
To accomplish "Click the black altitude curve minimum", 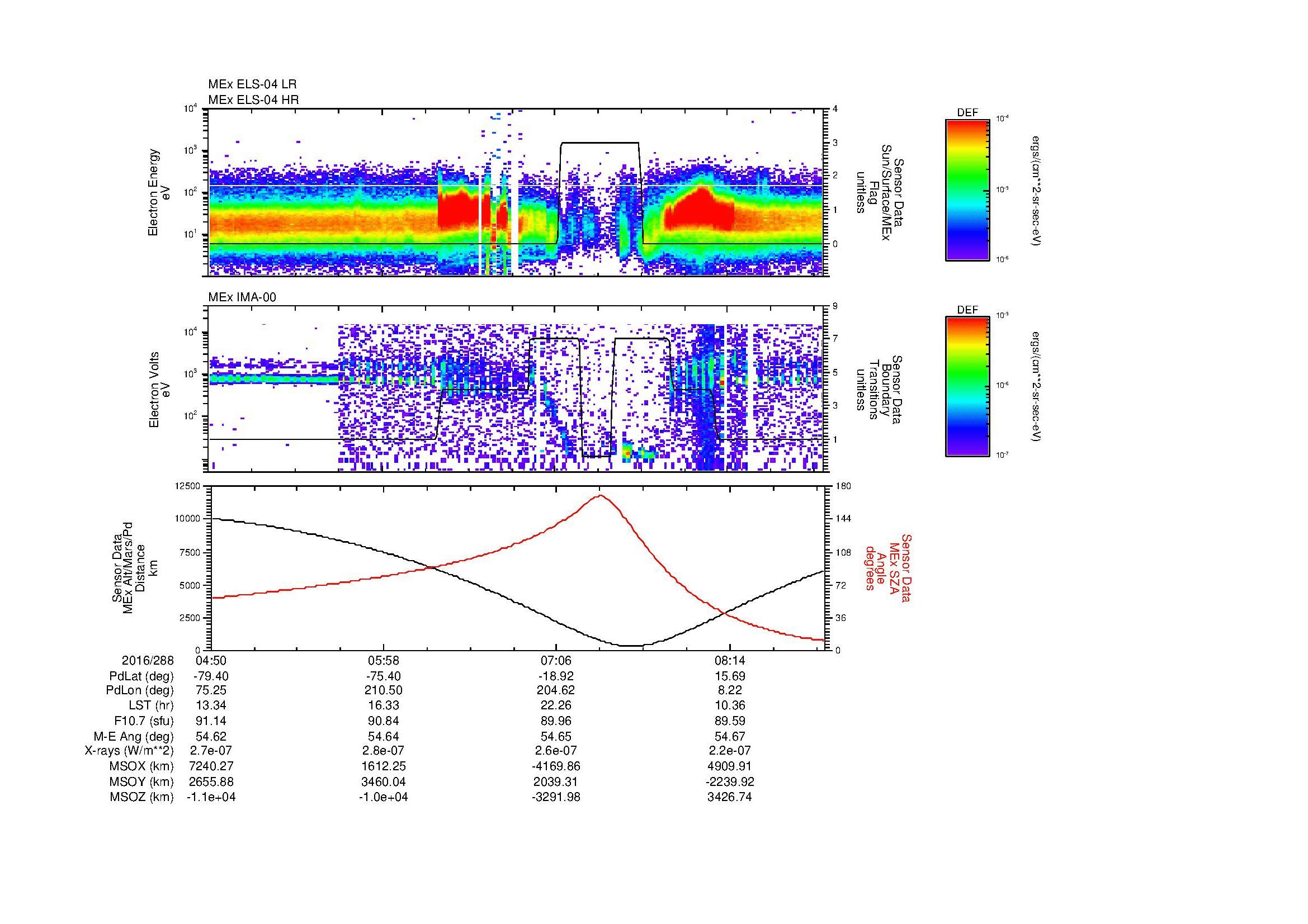I will 631,646.
